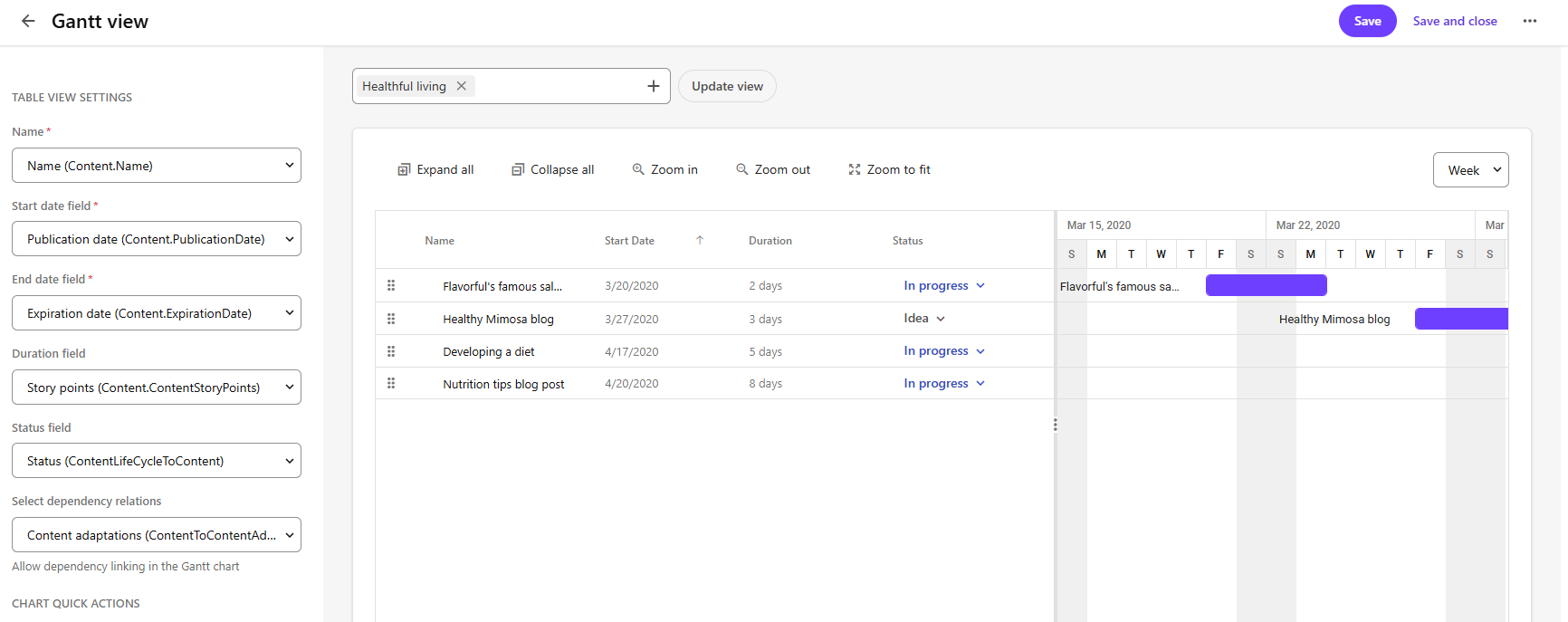Change status of Nutrition tips blog post
The width and height of the screenshot is (1568, 622).
click(944, 384)
